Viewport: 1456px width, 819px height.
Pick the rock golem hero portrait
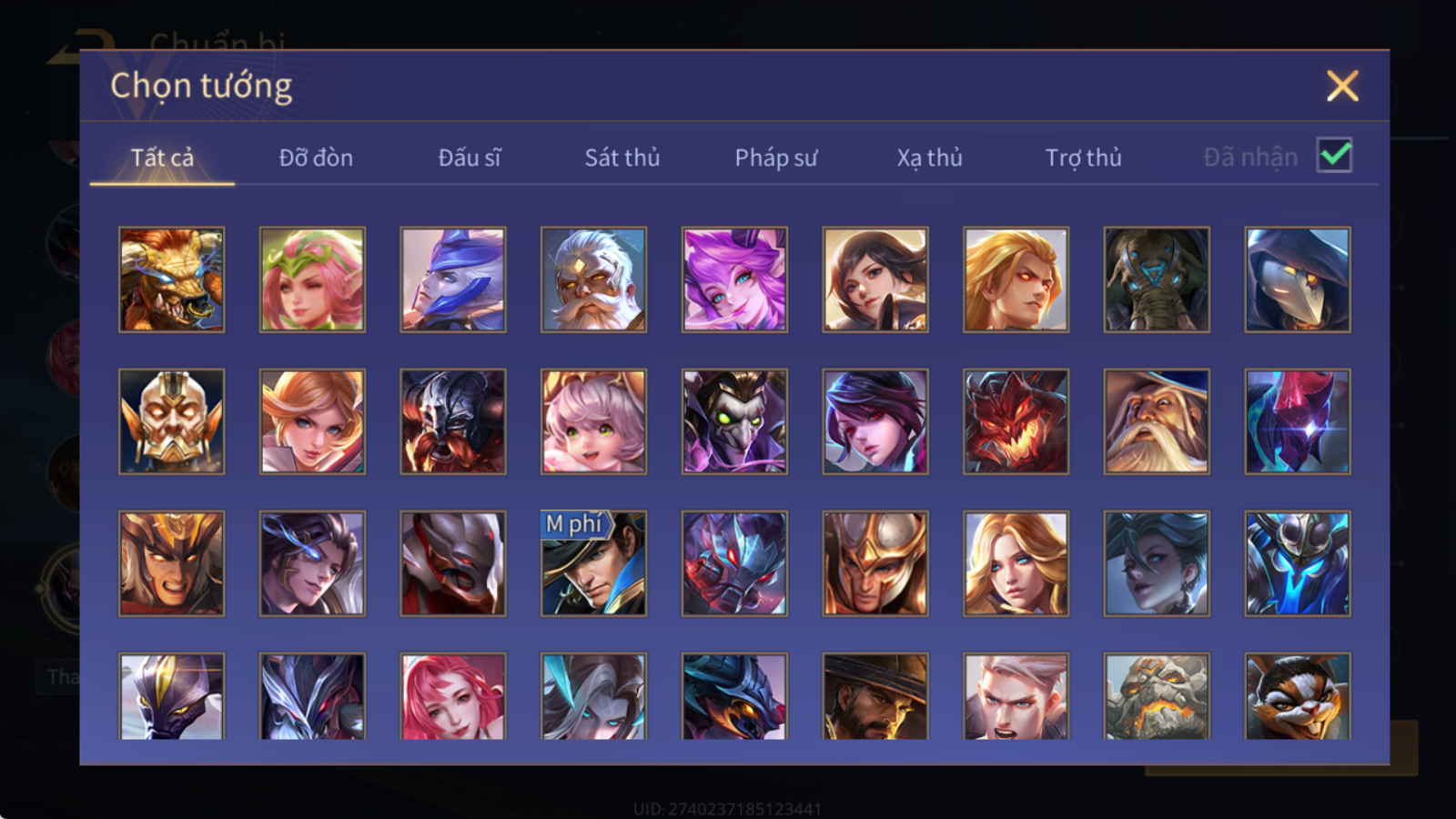pos(1157,696)
